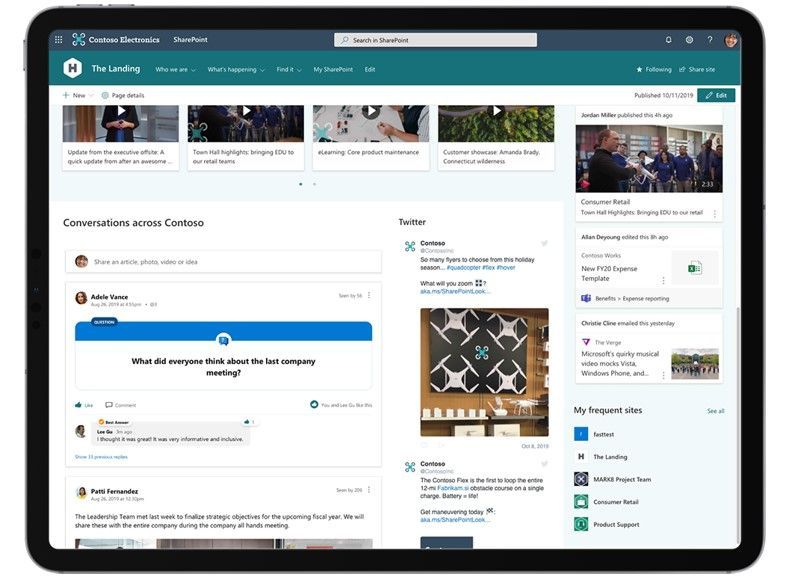This screenshot has height=578, width=789.
Task: Open the help question mark icon
Action: point(710,40)
